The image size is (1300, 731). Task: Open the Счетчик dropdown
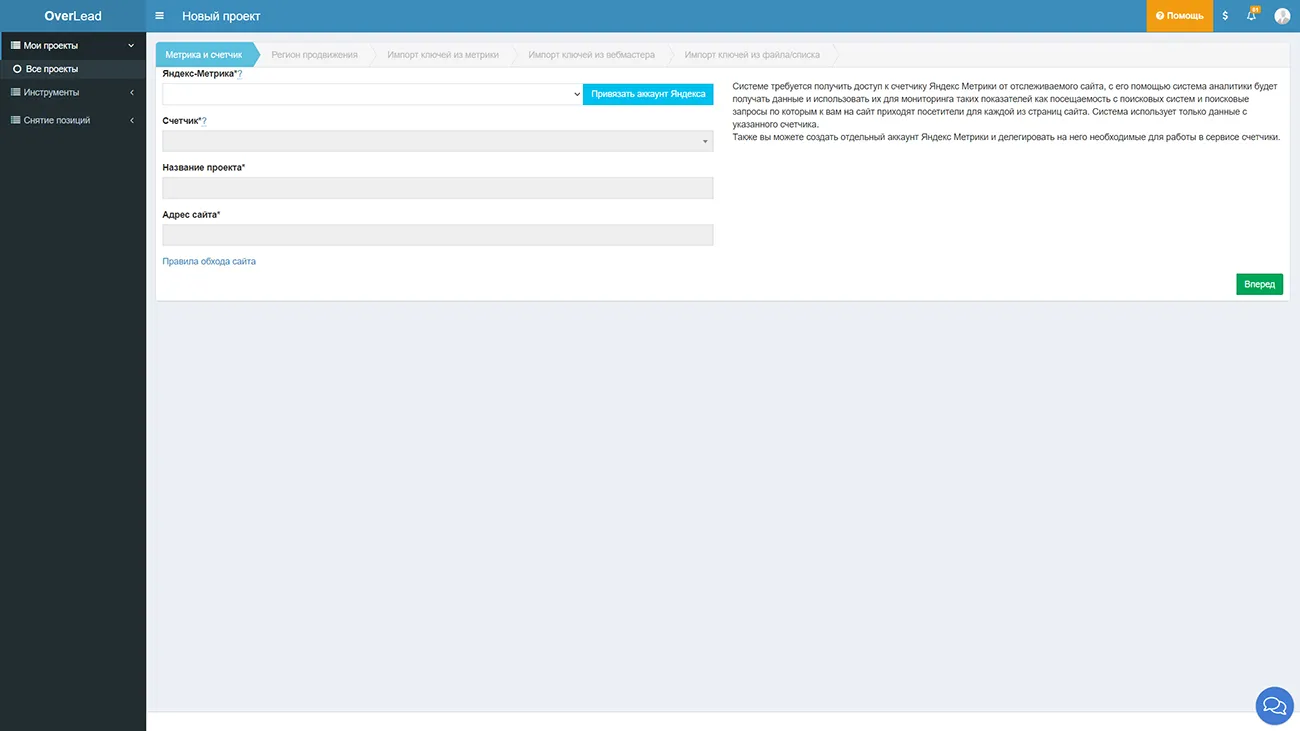click(x=437, y=141)
